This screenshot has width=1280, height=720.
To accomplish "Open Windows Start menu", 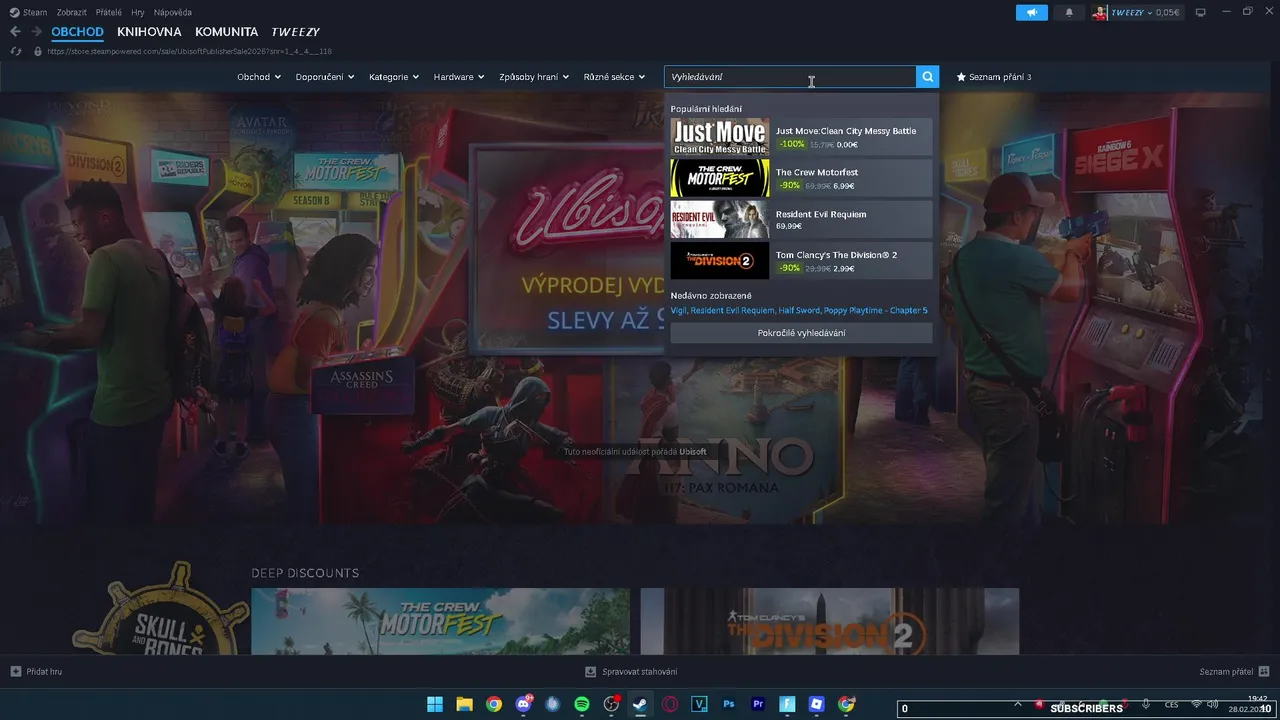I will coord(435,704).
